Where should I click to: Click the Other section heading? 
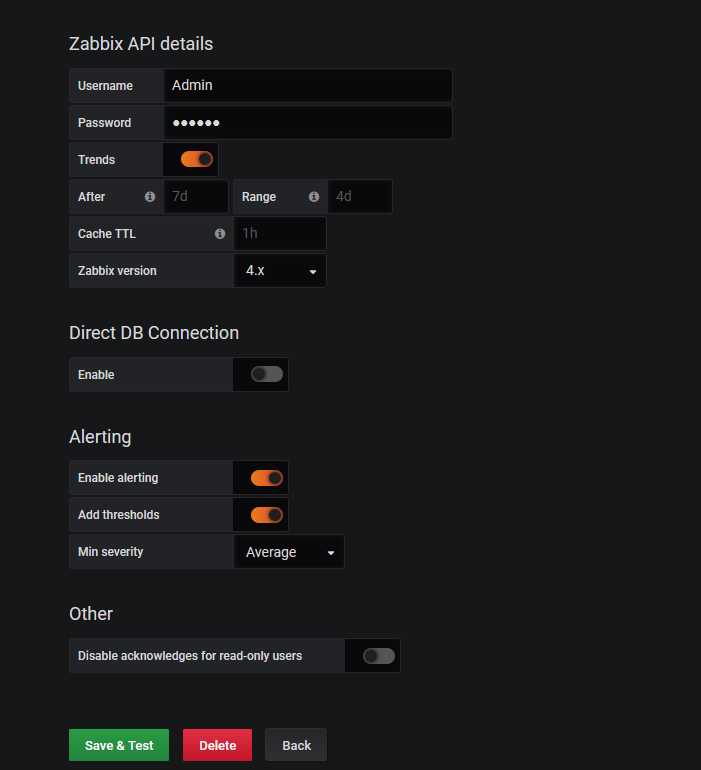point(91,614)
